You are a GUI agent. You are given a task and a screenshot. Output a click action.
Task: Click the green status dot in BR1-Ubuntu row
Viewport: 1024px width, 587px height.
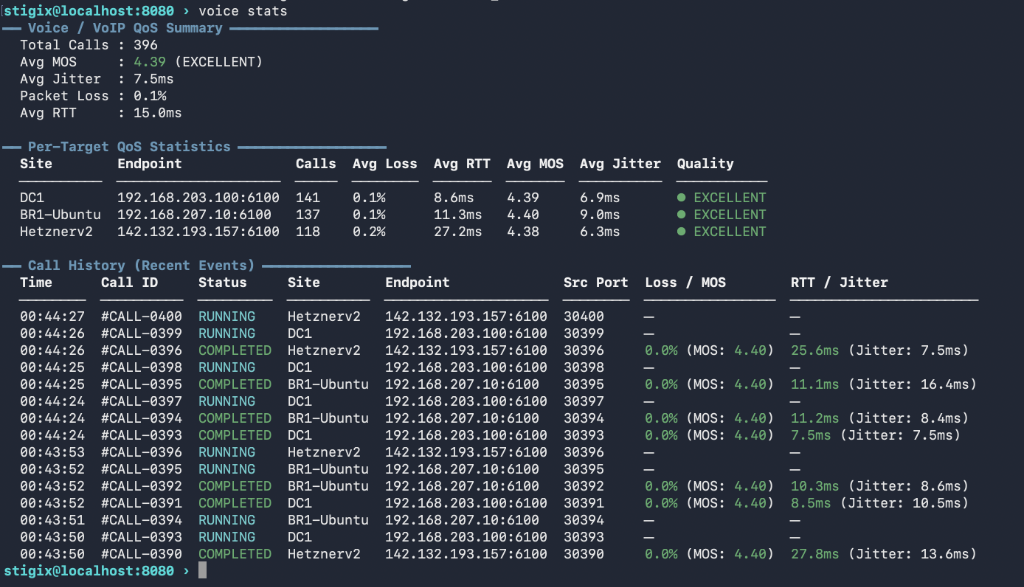[x=681, y=214]
